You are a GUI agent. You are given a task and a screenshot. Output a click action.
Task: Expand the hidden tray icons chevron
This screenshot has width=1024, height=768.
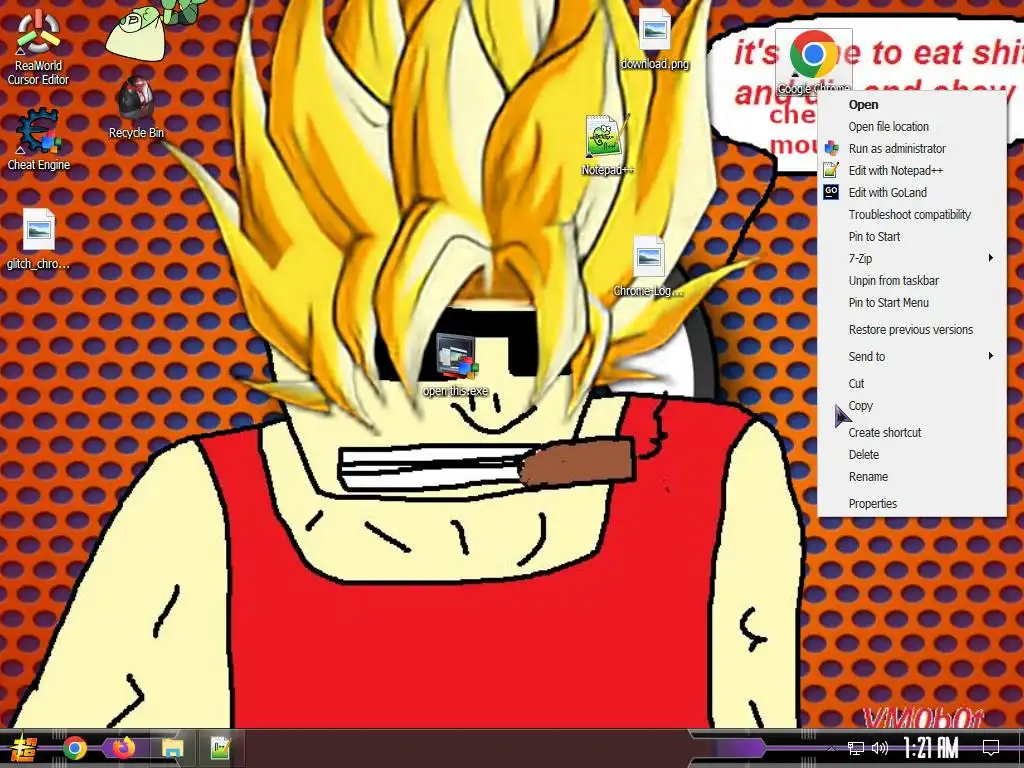[x=831, y=748]
